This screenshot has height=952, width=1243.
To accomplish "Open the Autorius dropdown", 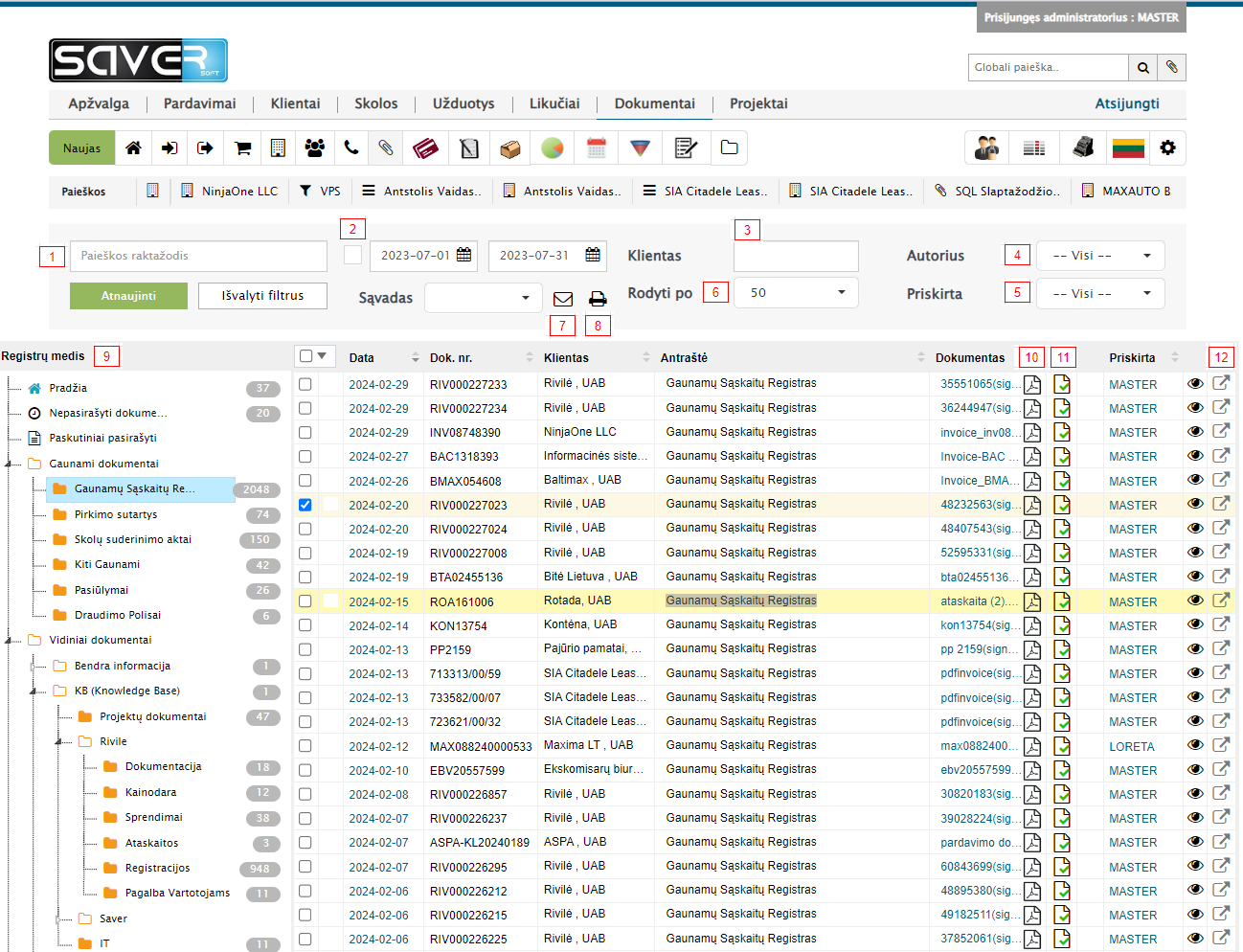I will click(x=1100, y=256).
